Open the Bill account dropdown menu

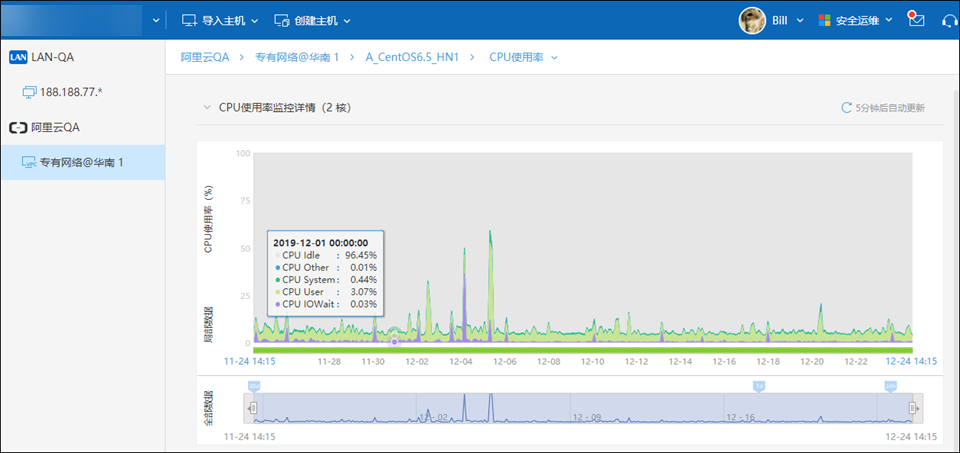(800, 20)
